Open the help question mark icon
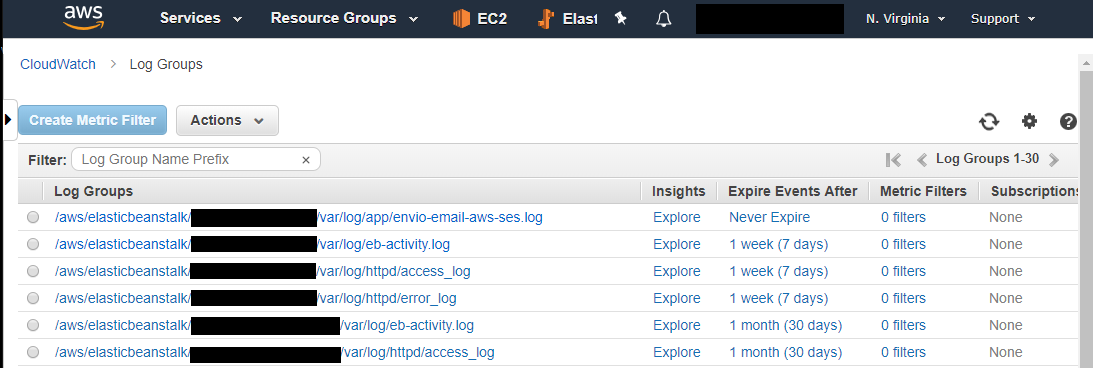Image resolution: width=1093 pixels, height=368 pixels. point(1068,121)
